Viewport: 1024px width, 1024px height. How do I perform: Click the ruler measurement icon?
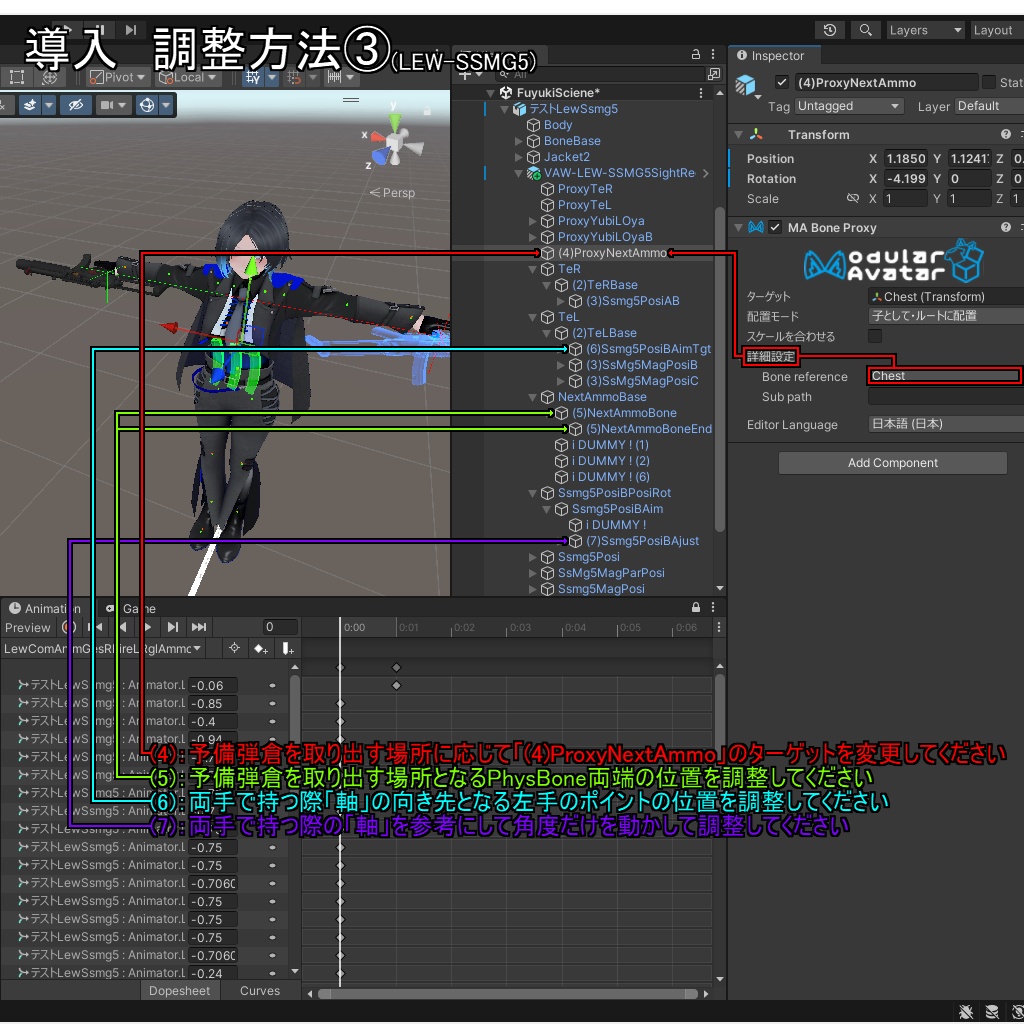pos(334,78)
